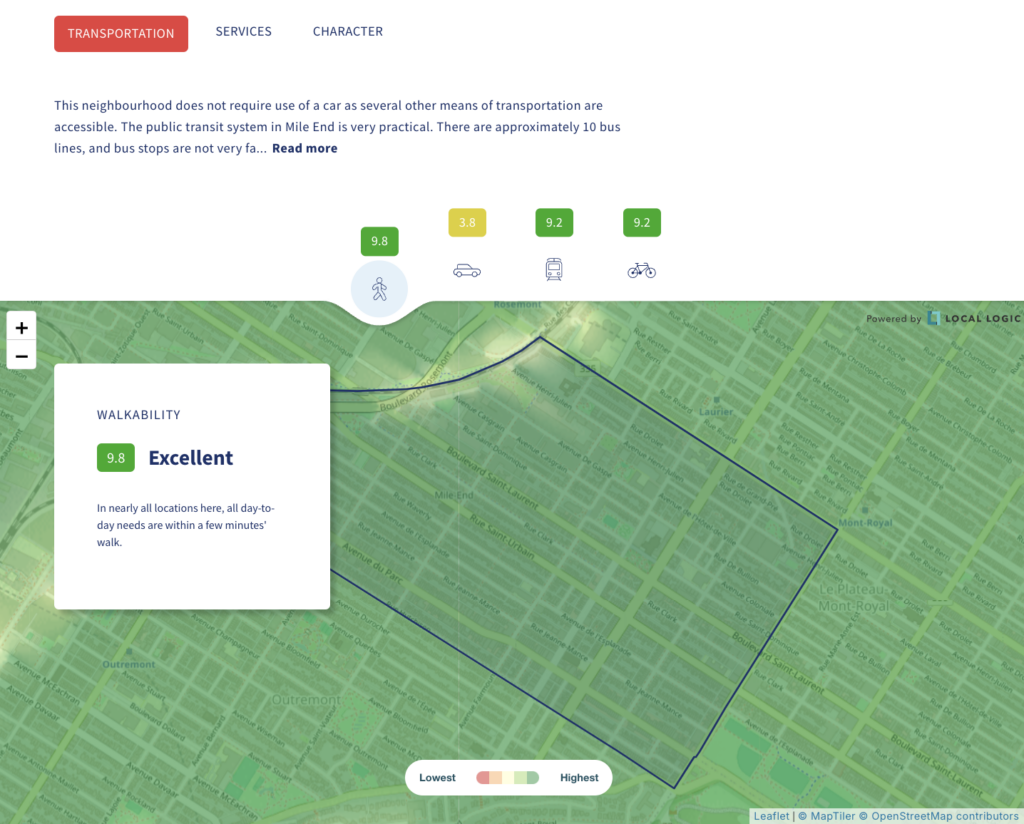
Task: Select the cycling score icon
Action: (x=641, y=270)
